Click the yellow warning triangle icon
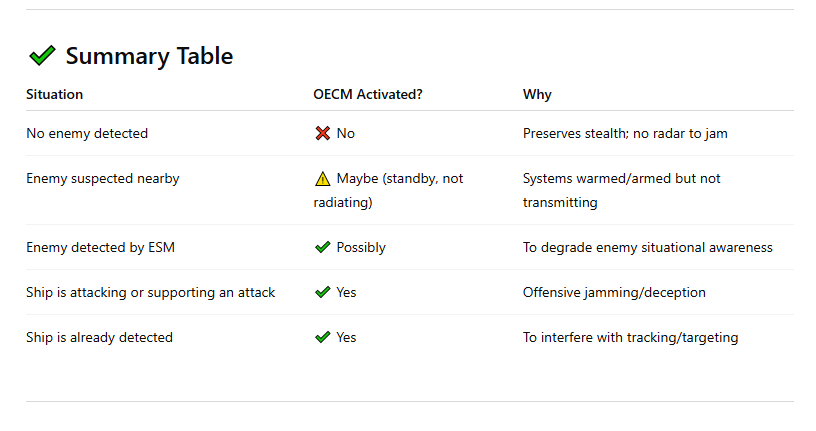This screenshot has width=816, height=431. point(322,179)
